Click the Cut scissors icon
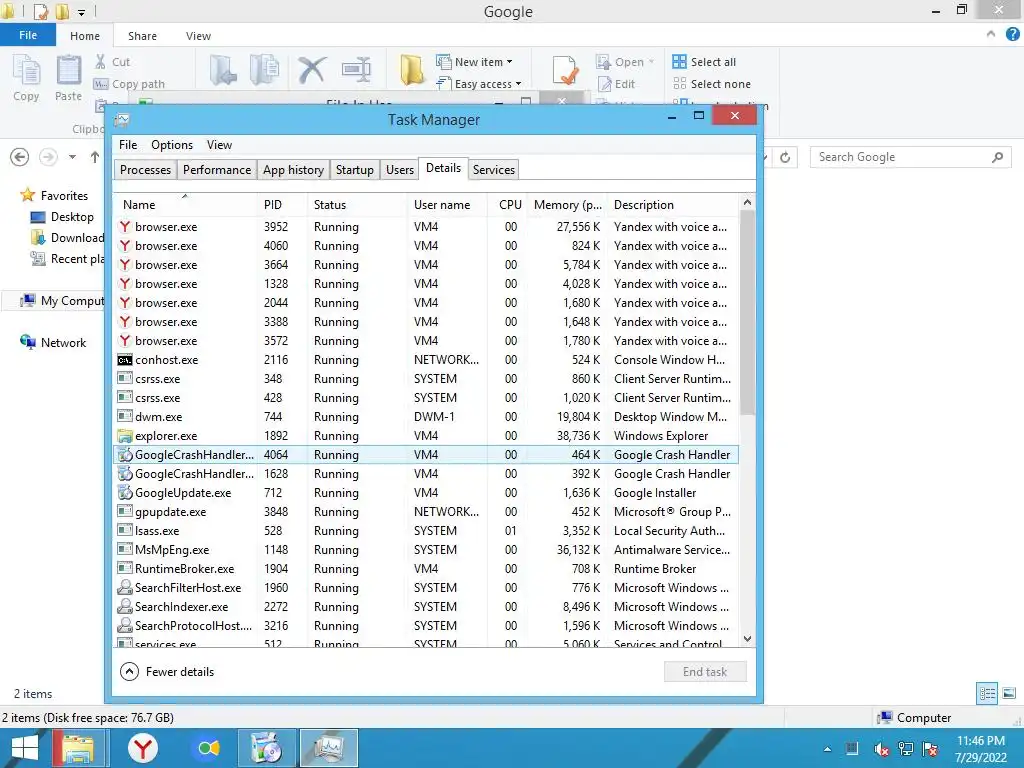The image size is (1024, 768). (x=100, y=61)
